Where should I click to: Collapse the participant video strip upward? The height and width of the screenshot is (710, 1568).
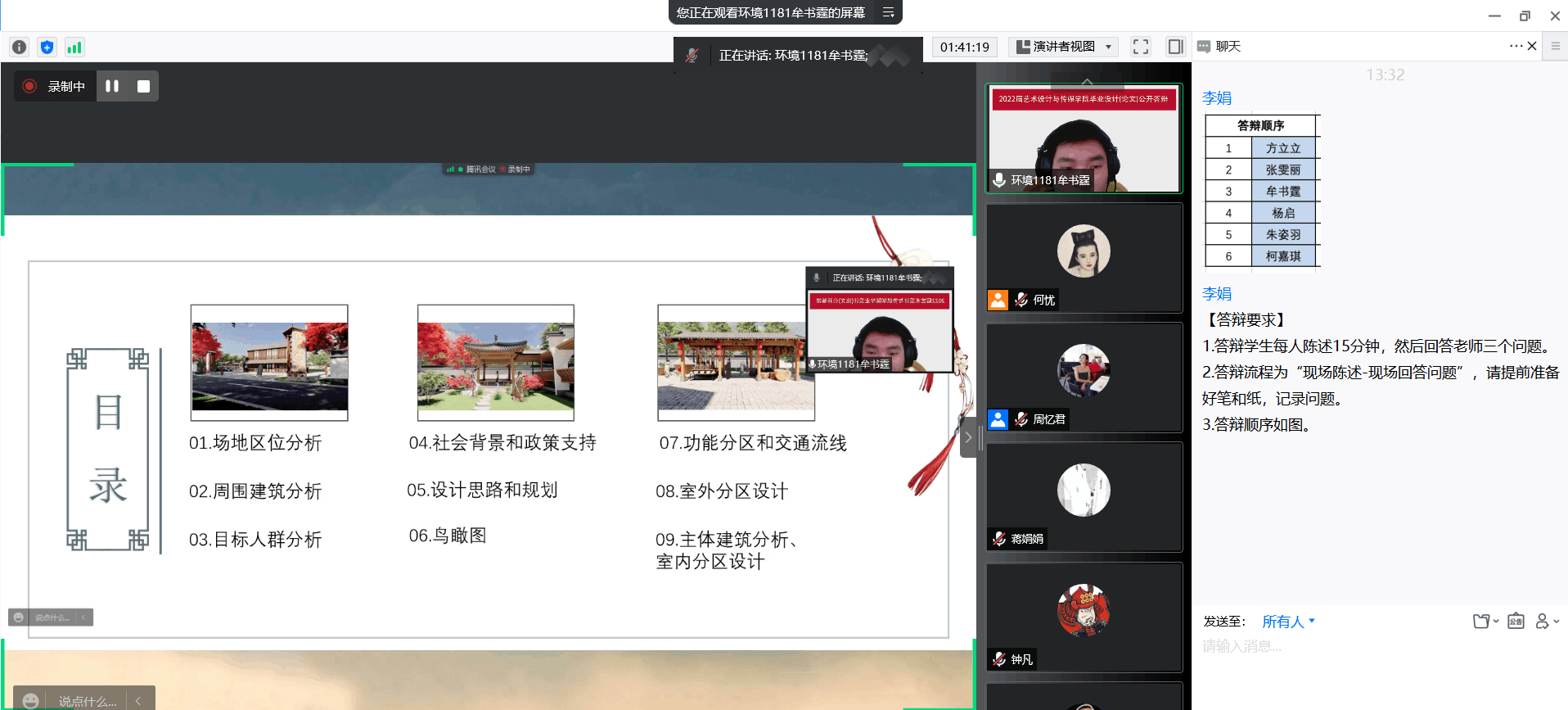tap(1087, 81)
